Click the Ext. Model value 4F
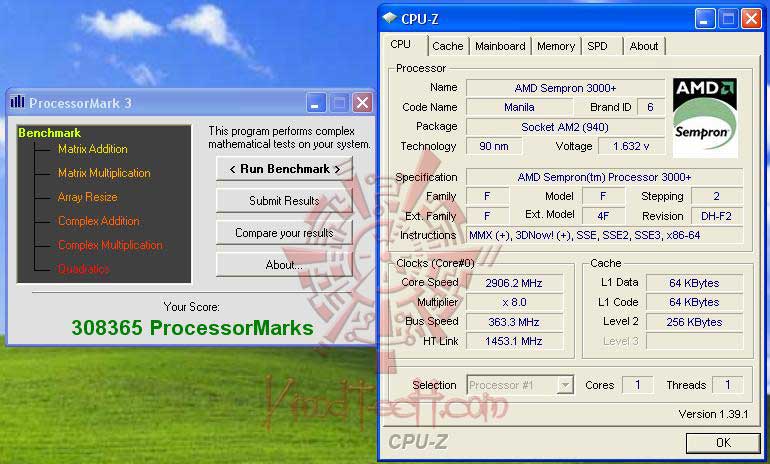Image resolution: width=770 pixels, height=464 pixels. (x=604, y=216)
